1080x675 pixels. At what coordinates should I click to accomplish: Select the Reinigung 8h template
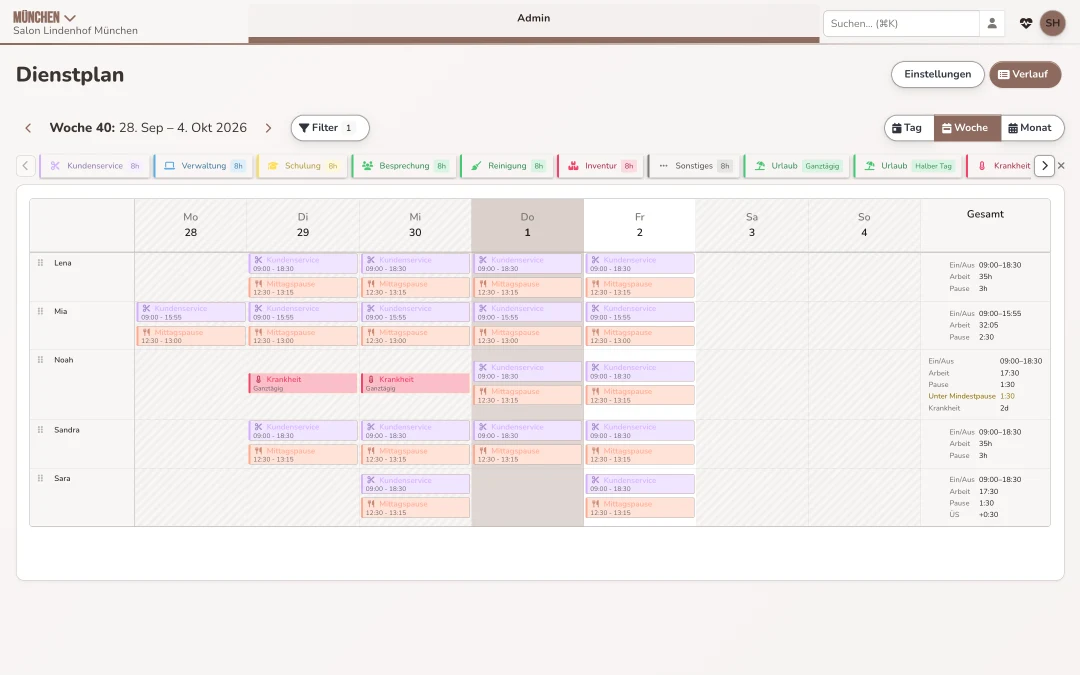tap(507, 166)
